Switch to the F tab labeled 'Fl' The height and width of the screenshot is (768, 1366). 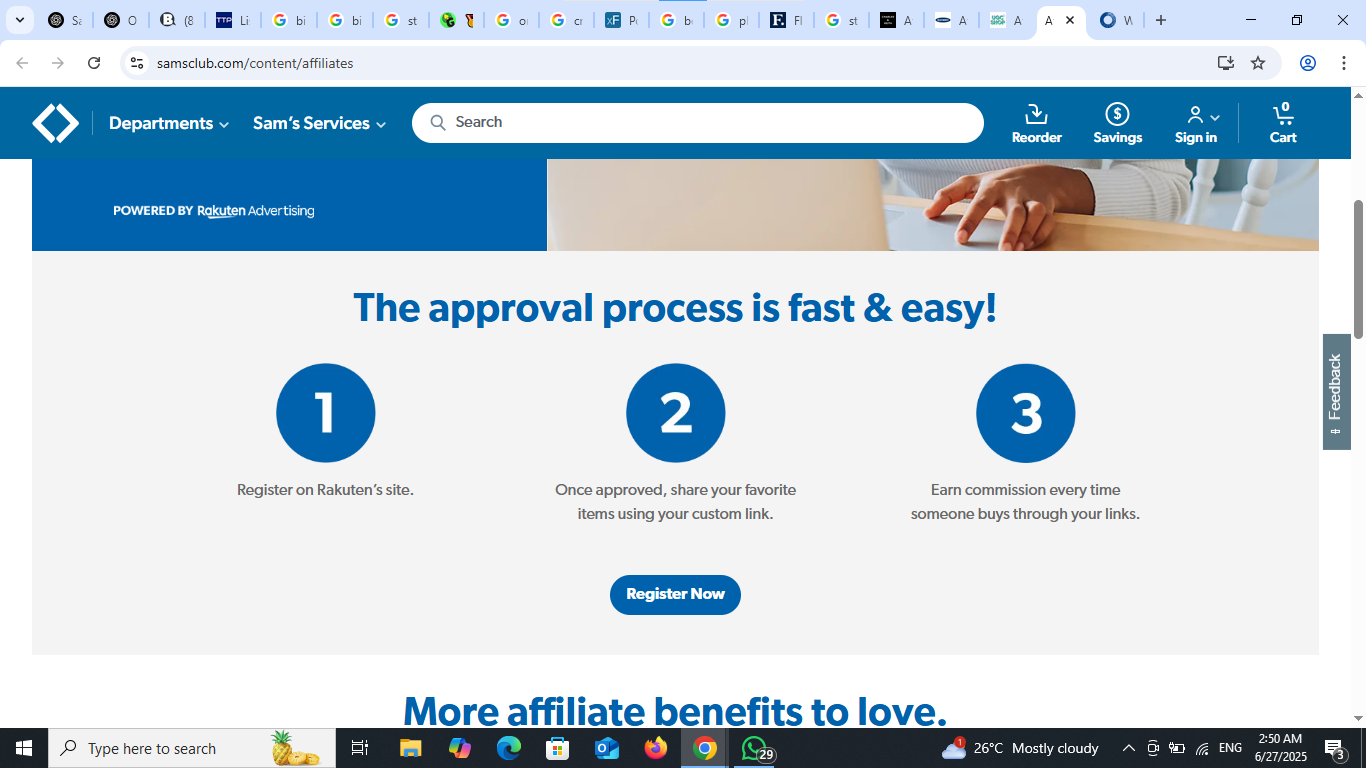click(x=787, y=20)
